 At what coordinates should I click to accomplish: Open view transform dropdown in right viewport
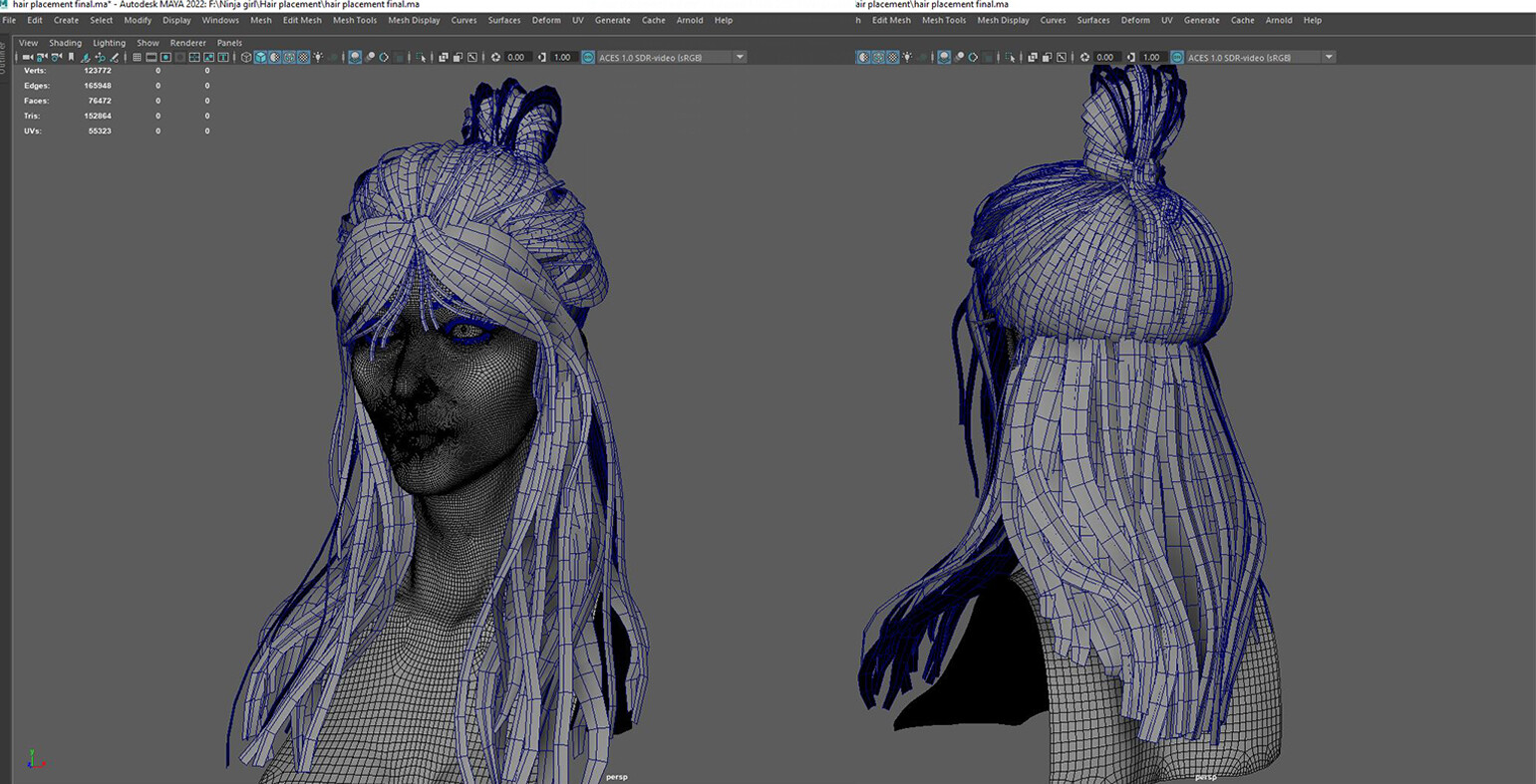1330,57
